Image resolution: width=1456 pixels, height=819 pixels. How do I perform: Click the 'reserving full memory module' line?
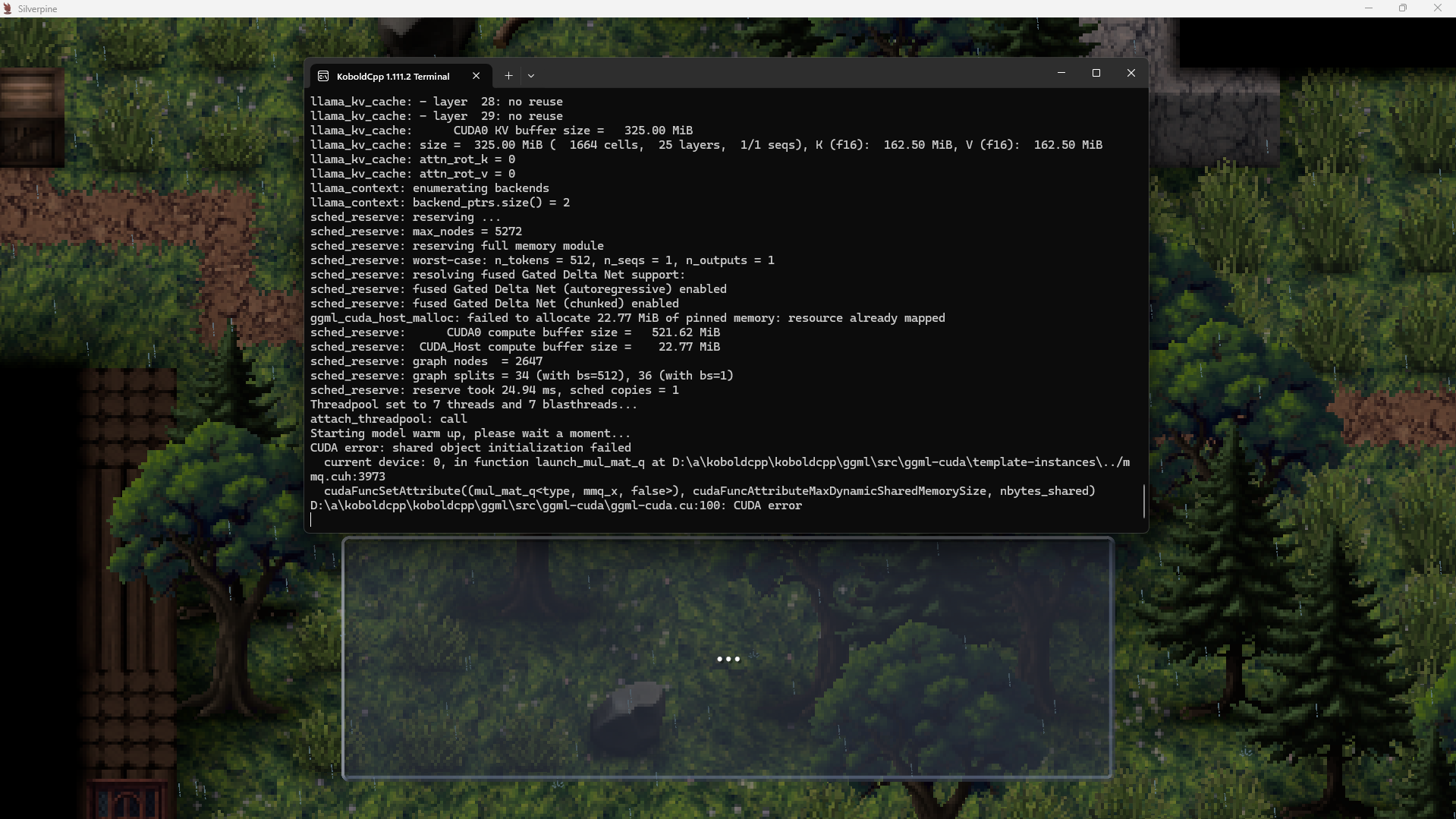point(457,246)
